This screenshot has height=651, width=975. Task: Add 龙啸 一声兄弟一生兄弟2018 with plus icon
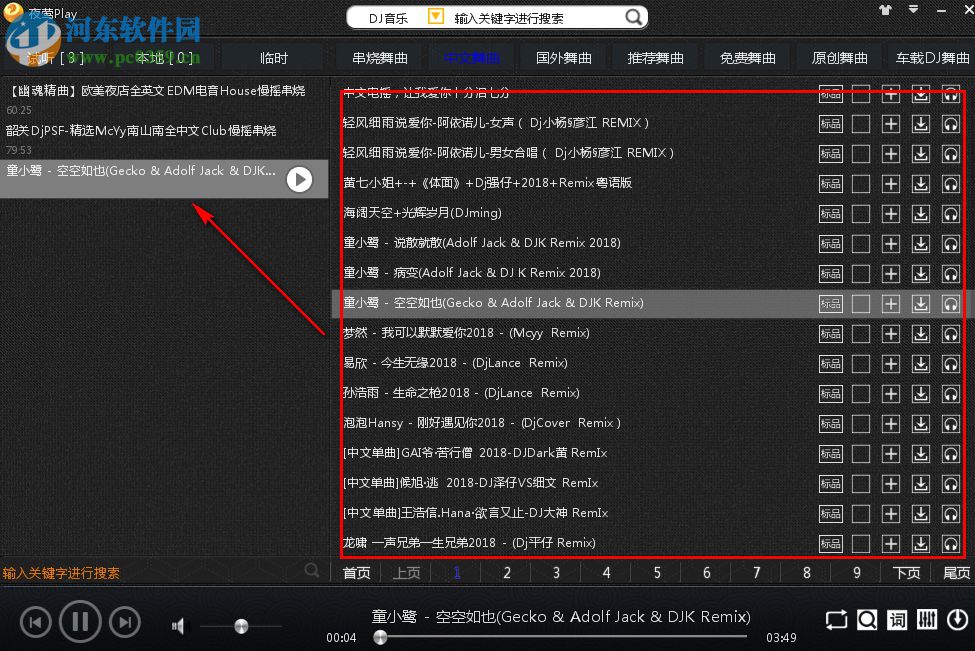tap(890, 543)
